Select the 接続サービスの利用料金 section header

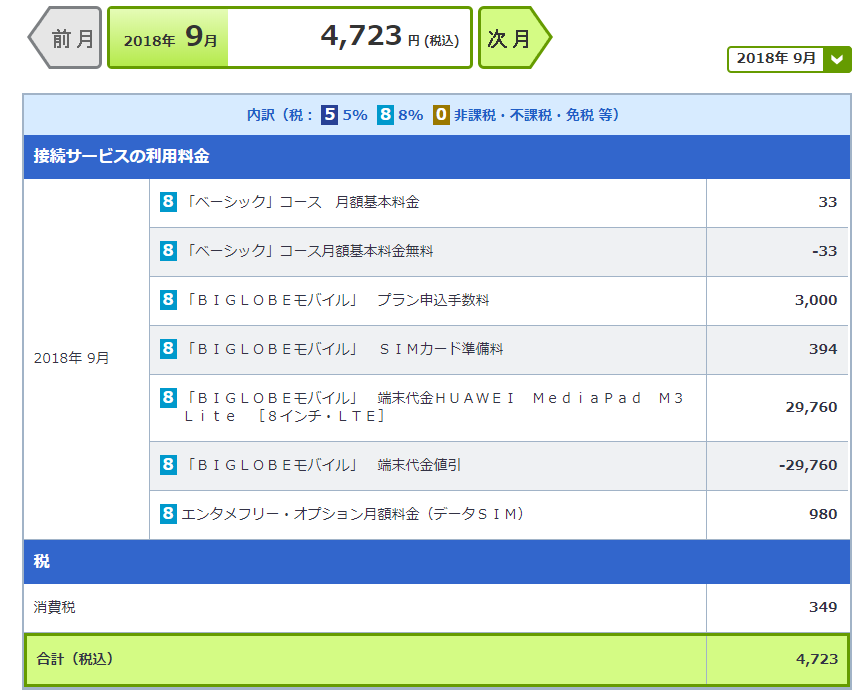click(121, 157)
